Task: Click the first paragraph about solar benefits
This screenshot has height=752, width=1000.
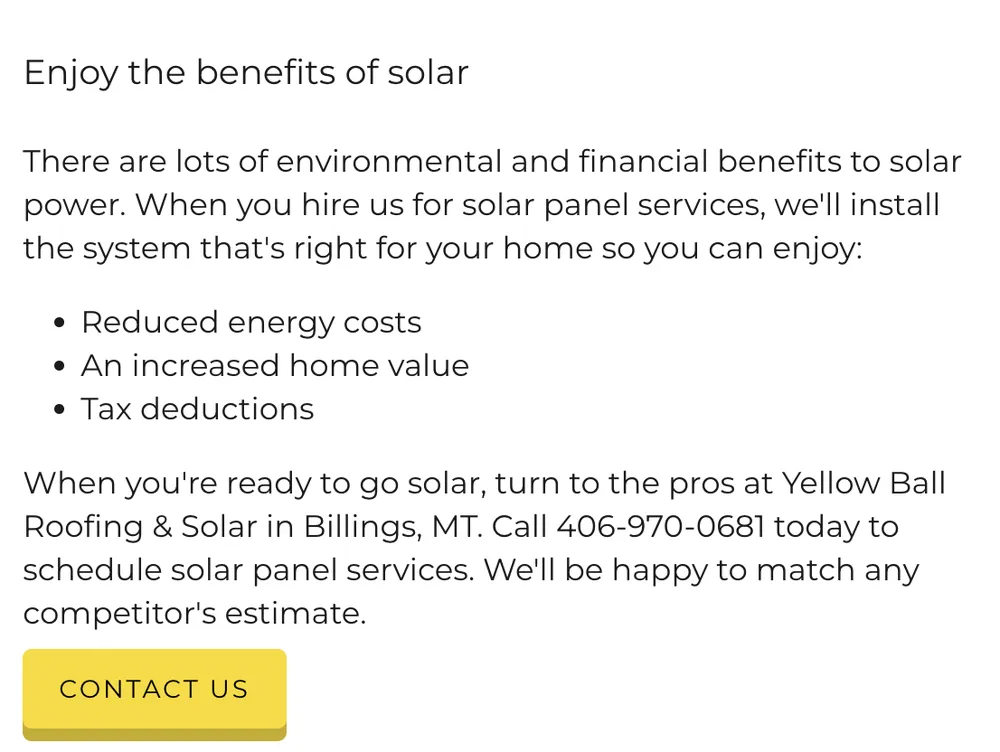Action: [492, 204]
